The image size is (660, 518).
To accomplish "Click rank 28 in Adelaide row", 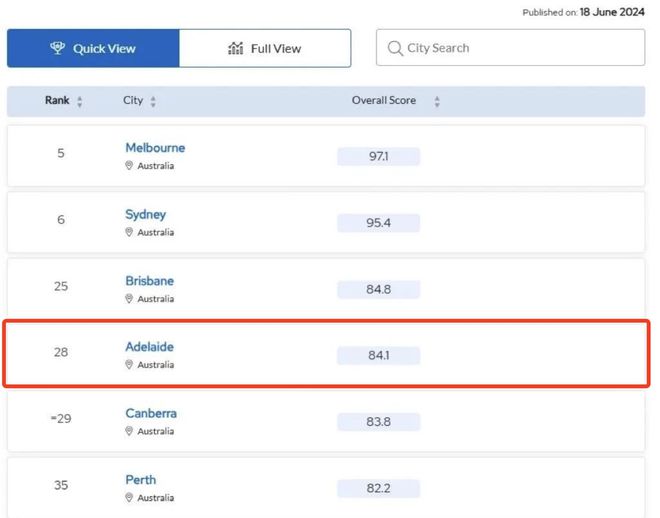I will tap(61, 352).
